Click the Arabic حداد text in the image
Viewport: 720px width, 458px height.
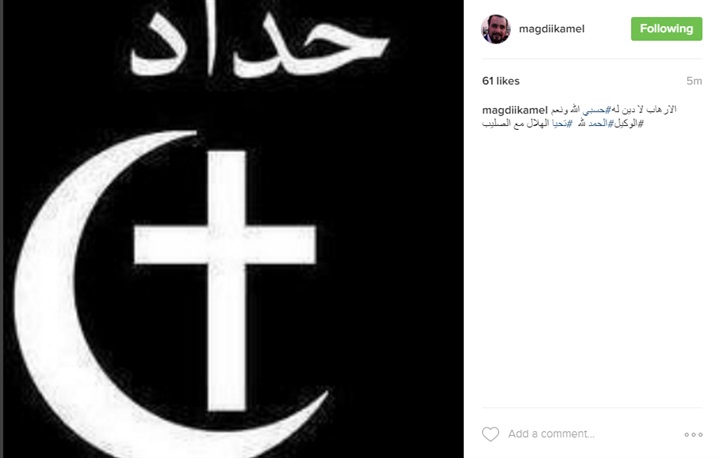tap(259, 44)
